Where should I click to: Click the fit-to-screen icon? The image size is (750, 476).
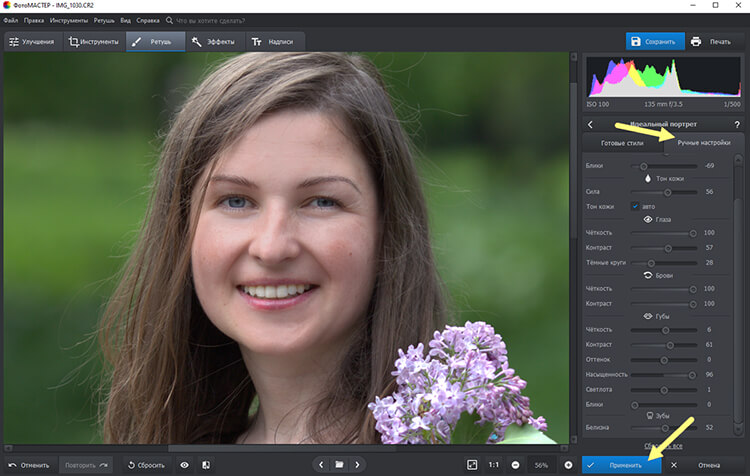(472, 465)
